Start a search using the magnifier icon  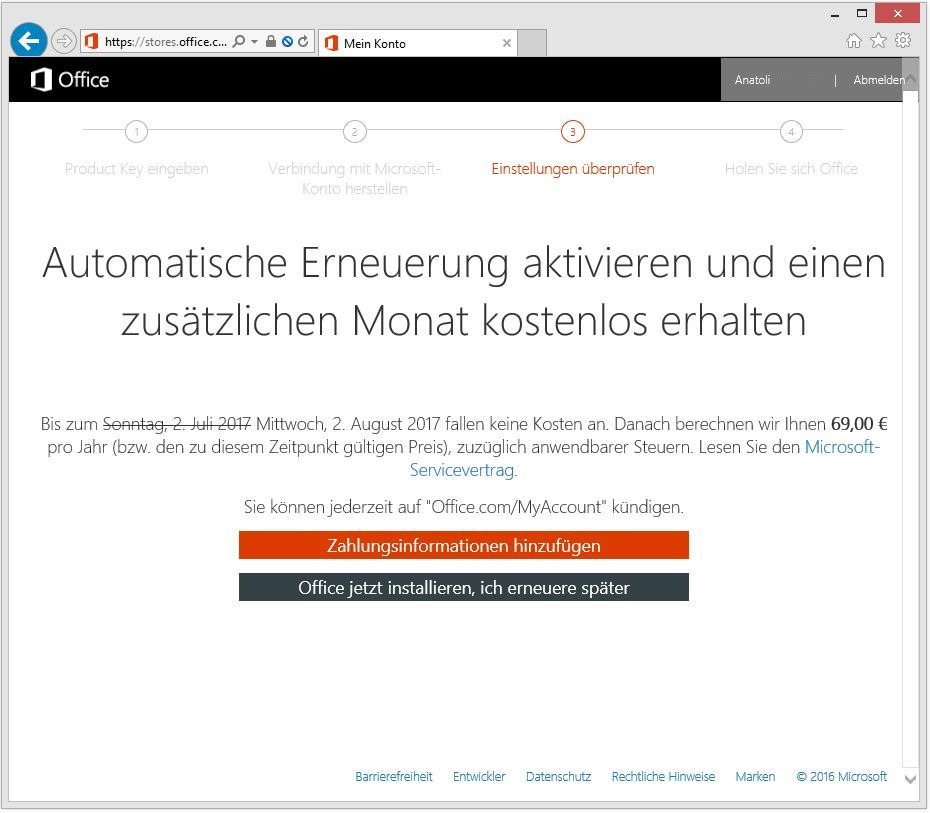coord(239,40)
